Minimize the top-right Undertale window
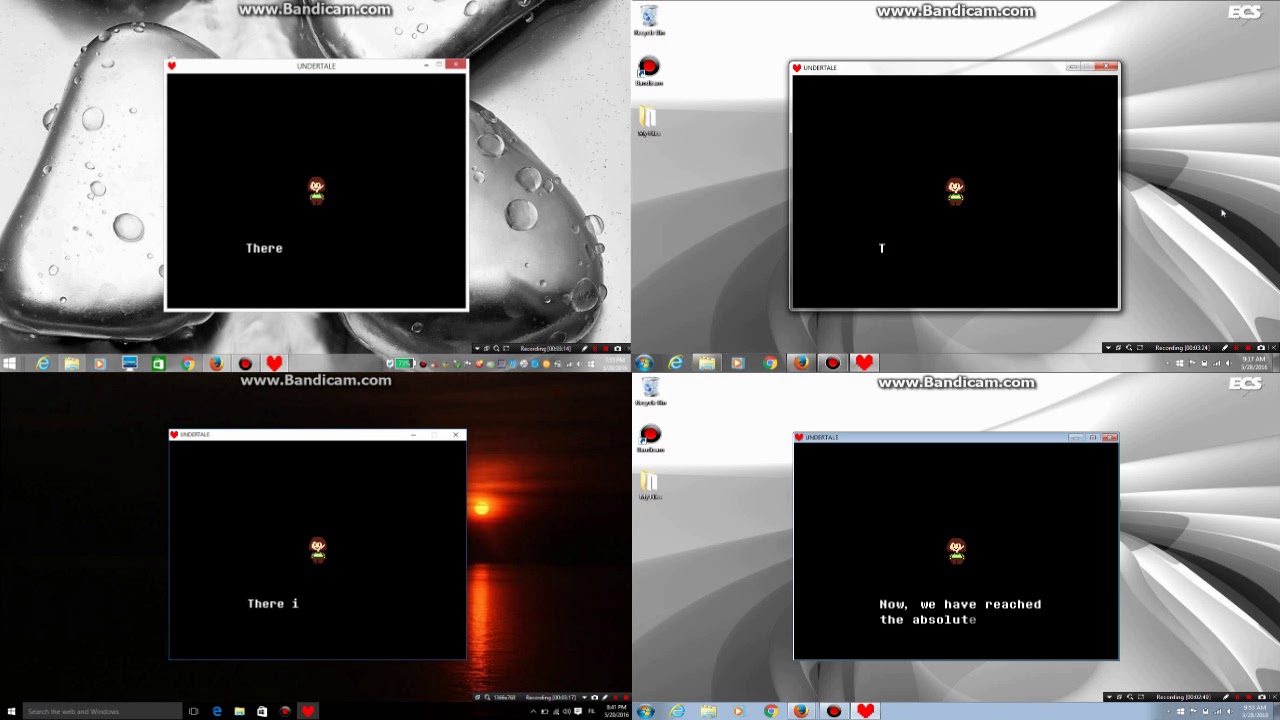This screenshot has height=720, width=1280. click(x=1074, y=67)
